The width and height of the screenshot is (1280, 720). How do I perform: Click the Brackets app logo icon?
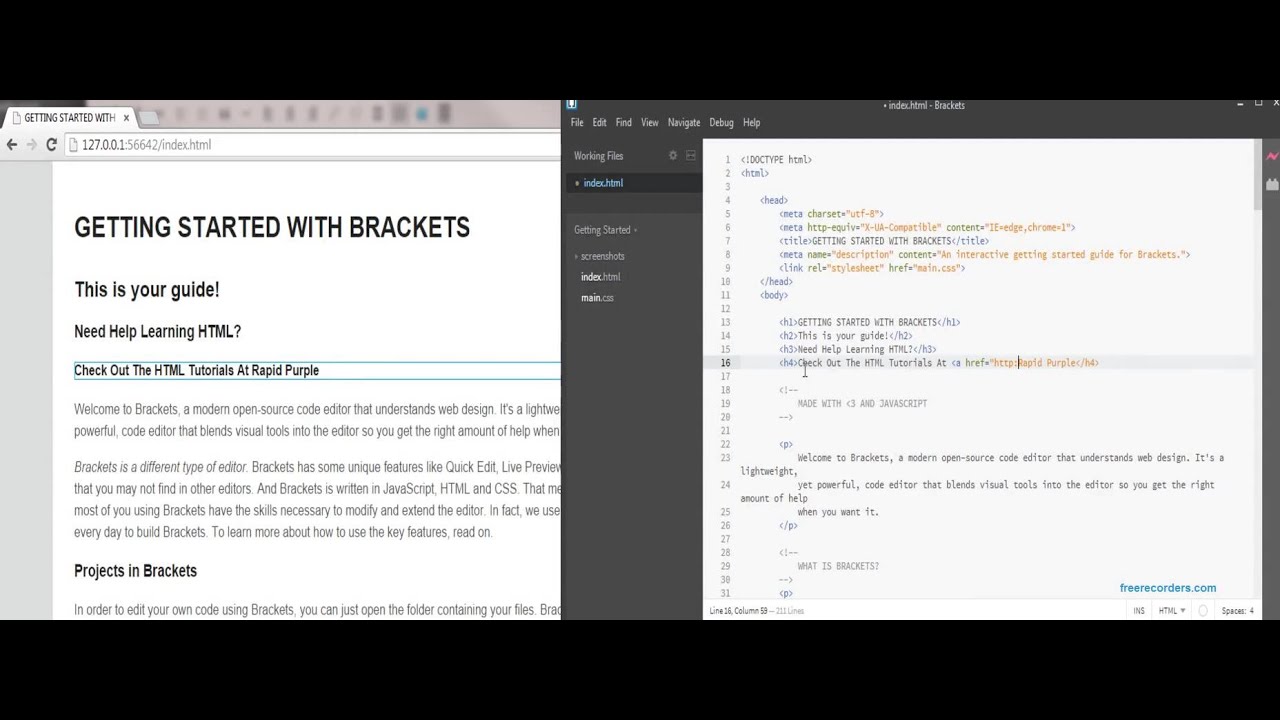click(571, 104)
